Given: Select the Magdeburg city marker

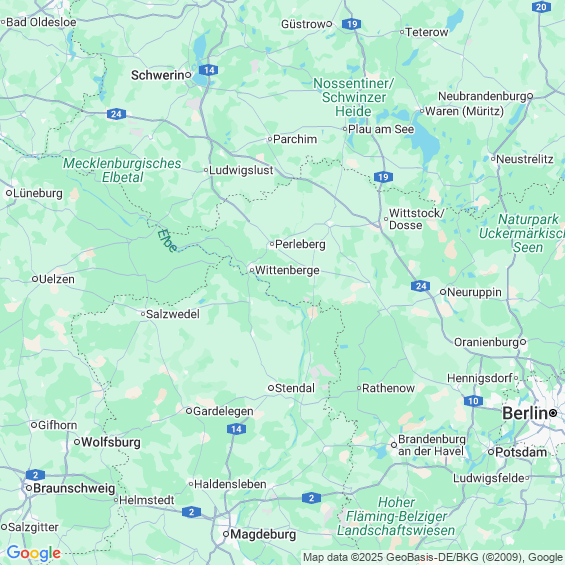Looking at the screenshot, I should coord(226,534).
